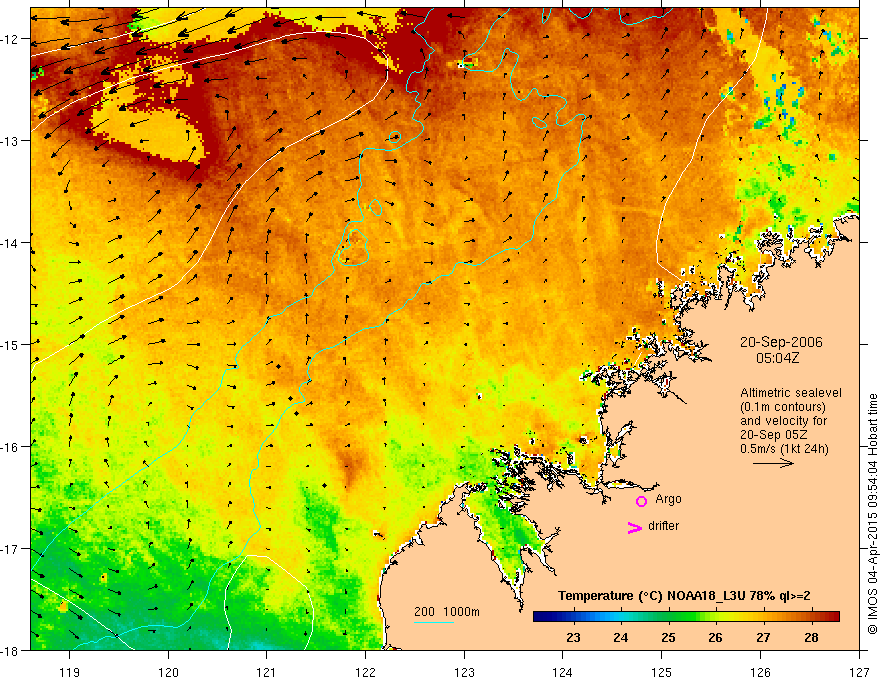Click the 'drifter' legend label
This screenshot has height=680, width=880.
(x=663, y=526)
